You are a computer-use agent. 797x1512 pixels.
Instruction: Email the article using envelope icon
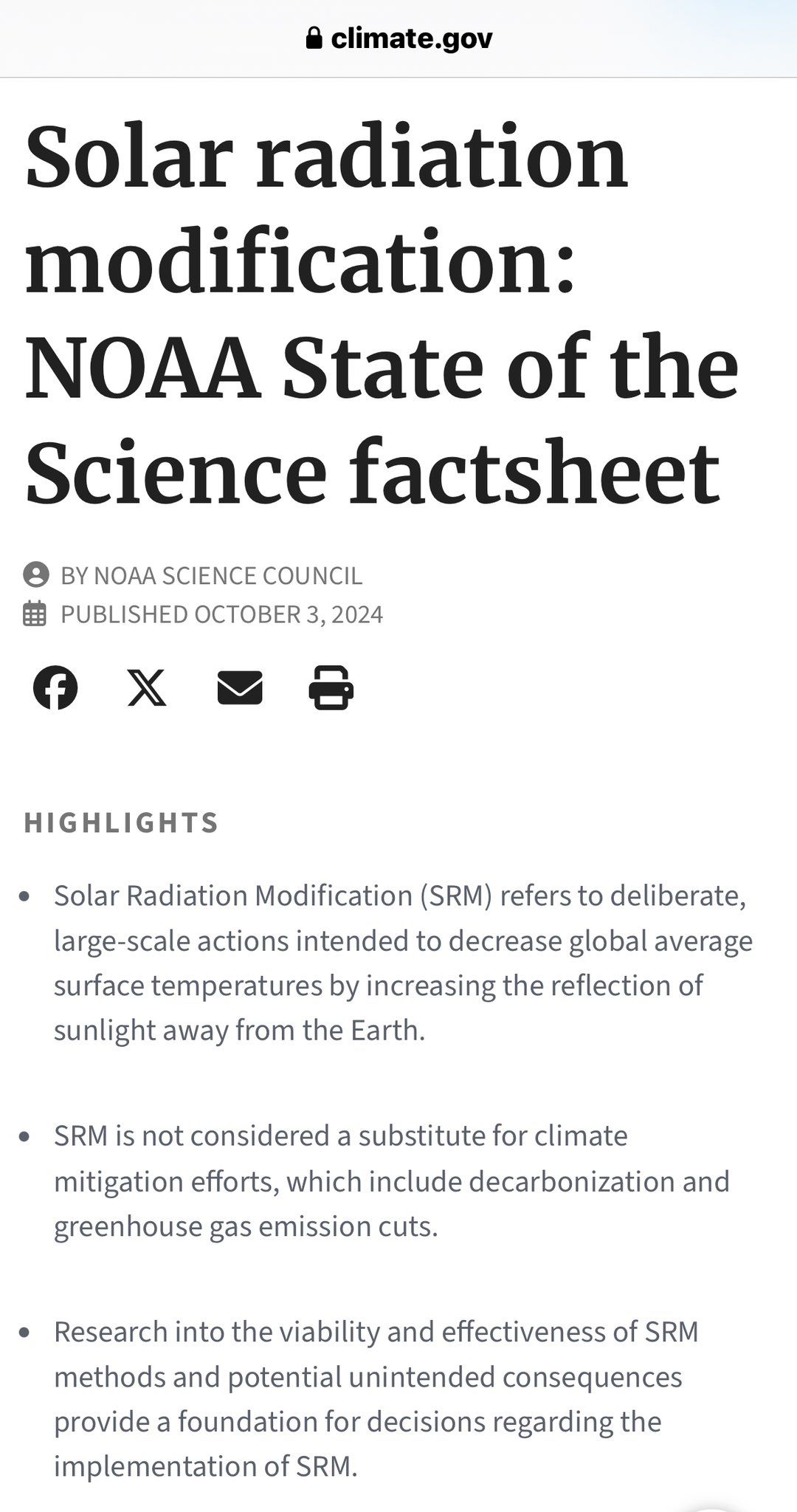(x=240, y=687)
